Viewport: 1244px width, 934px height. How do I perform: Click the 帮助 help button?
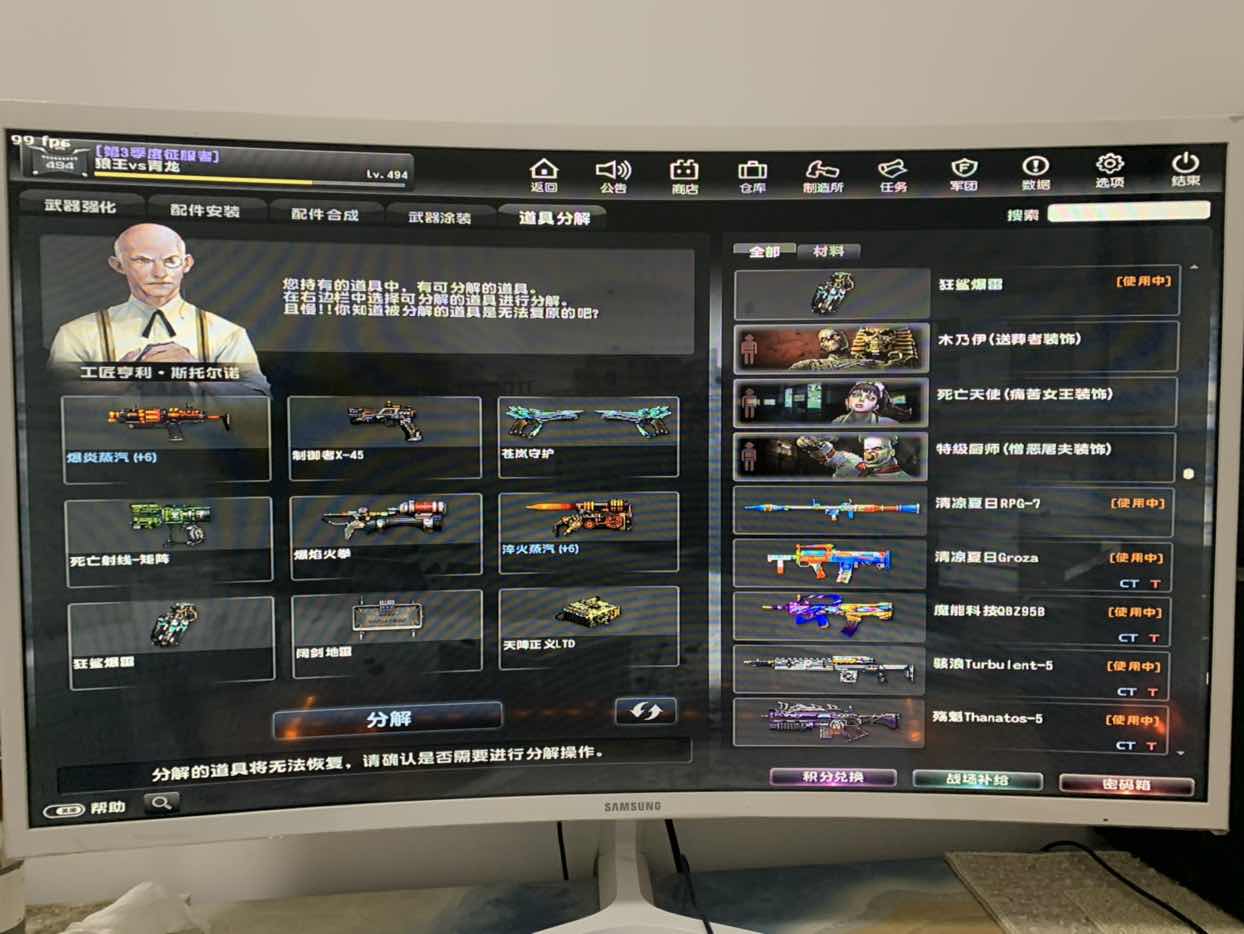click(88, 808)
